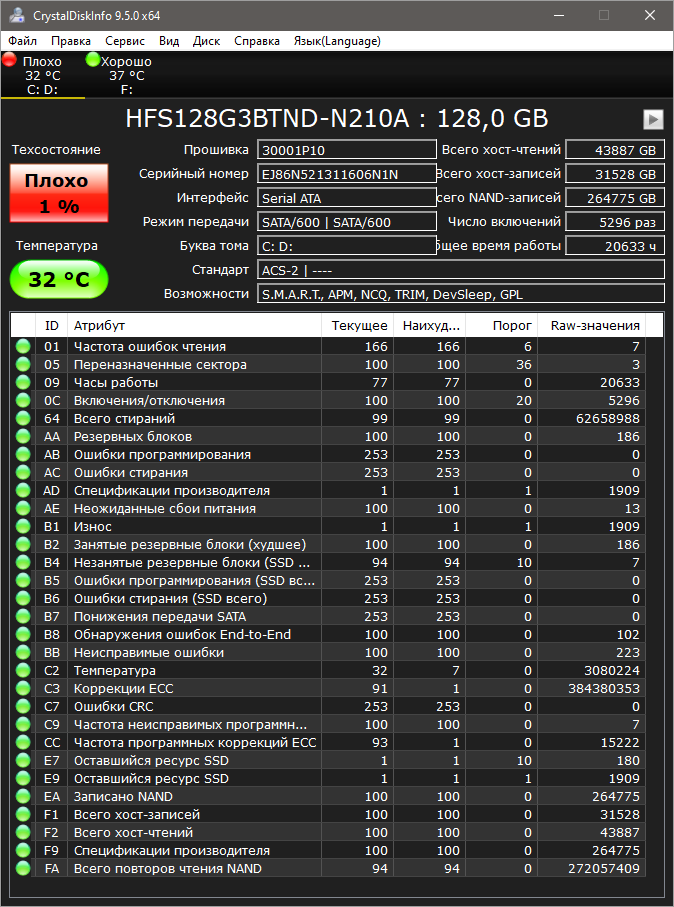Click total NAND writes value 264775 GB

tap(615, 198)
